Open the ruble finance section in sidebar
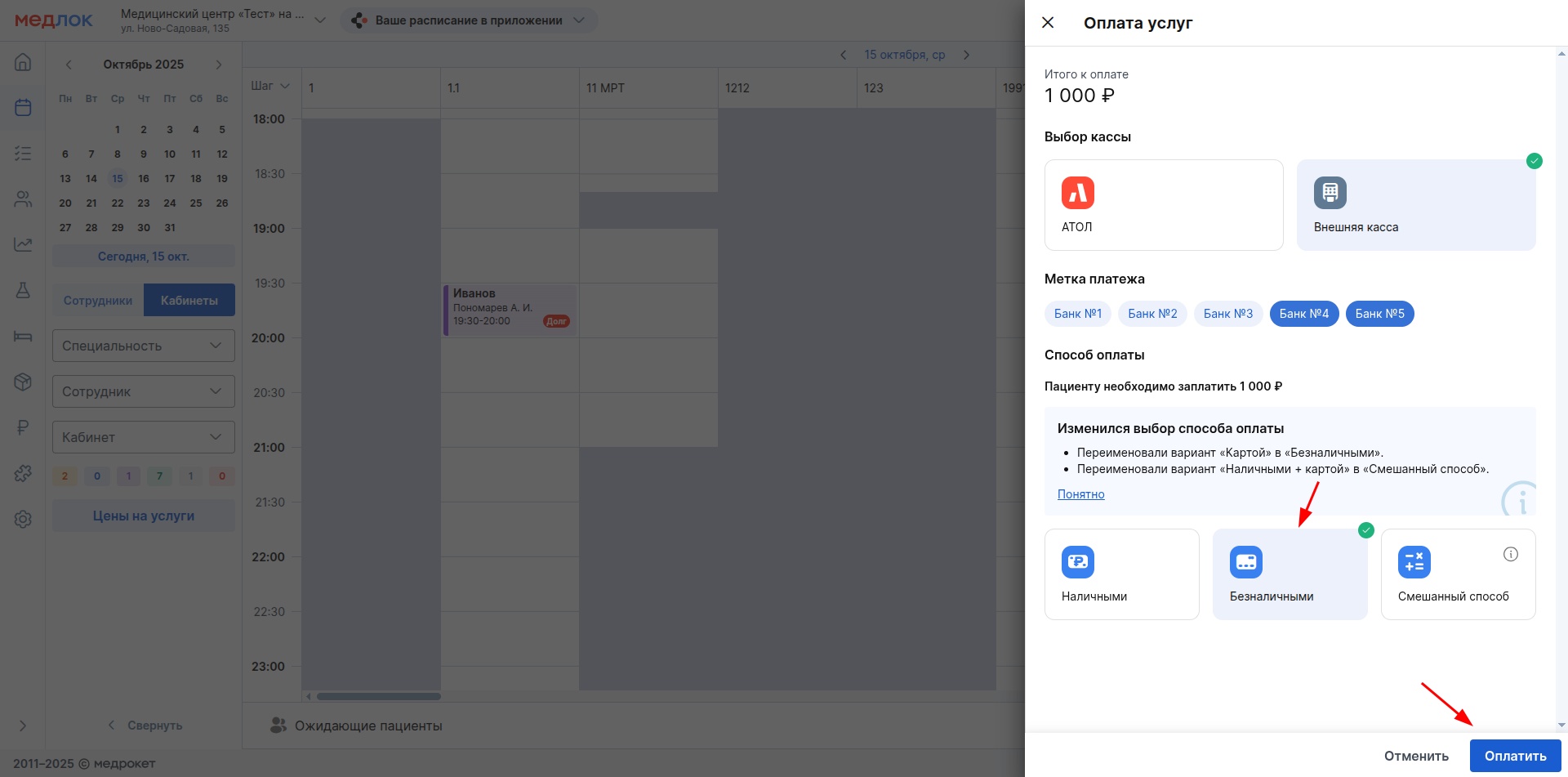The image size is (1568, 777). [23, 427]
